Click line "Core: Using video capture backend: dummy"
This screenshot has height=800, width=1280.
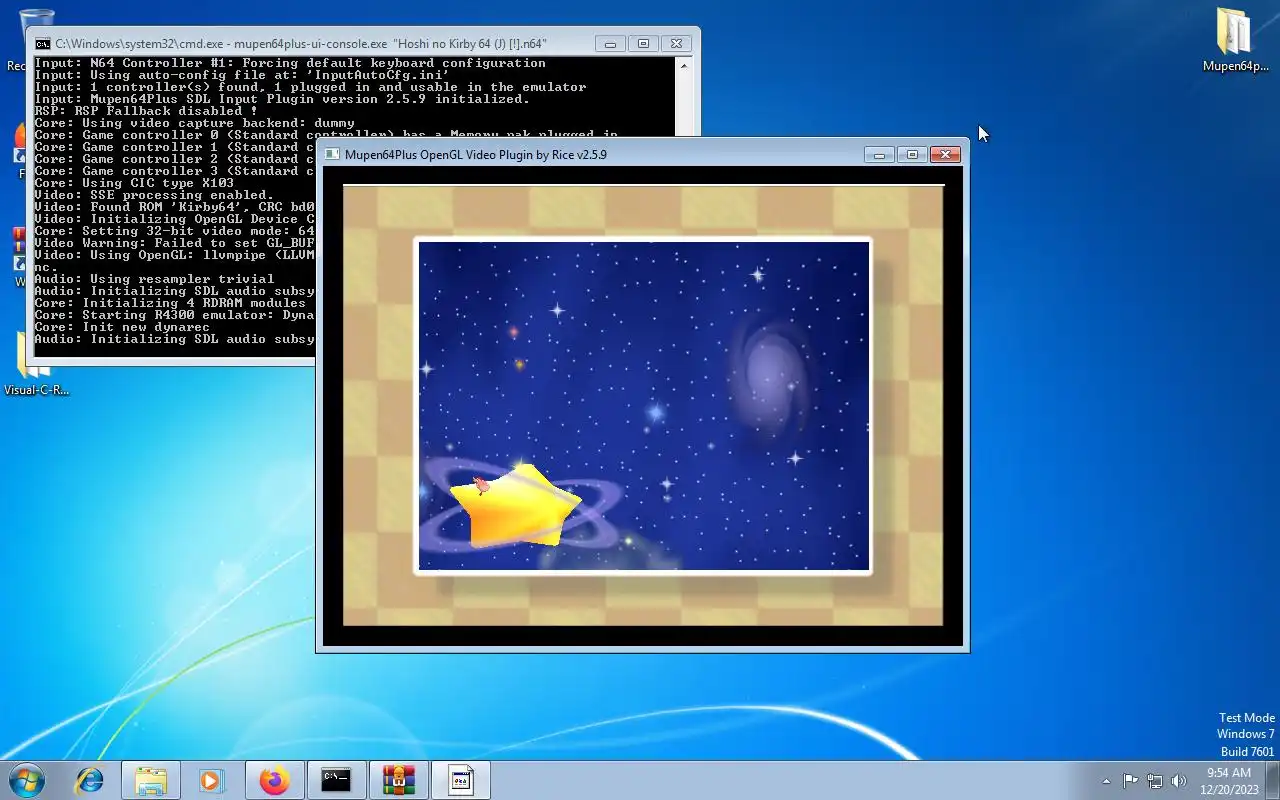point(194,123)
